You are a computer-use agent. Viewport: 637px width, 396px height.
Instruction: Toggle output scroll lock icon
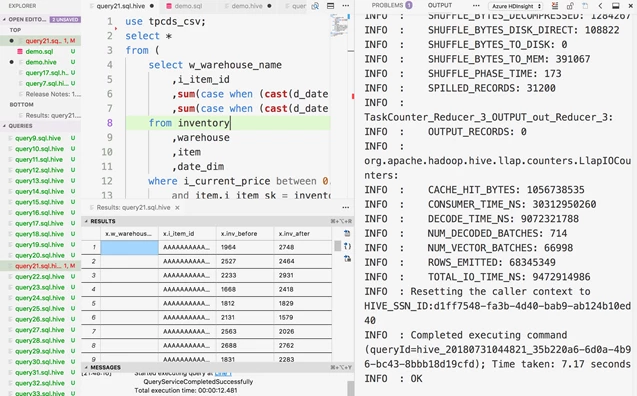pyautogui.click(x=570, y=6)
